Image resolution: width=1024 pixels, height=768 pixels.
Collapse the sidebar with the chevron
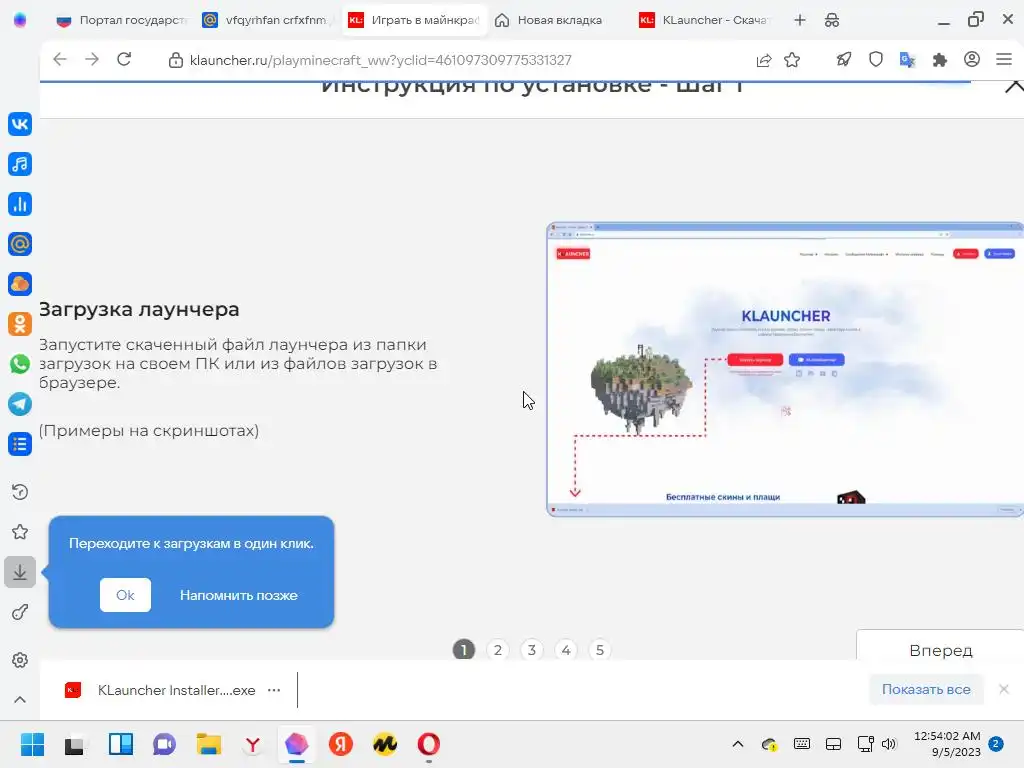[20, 699]
